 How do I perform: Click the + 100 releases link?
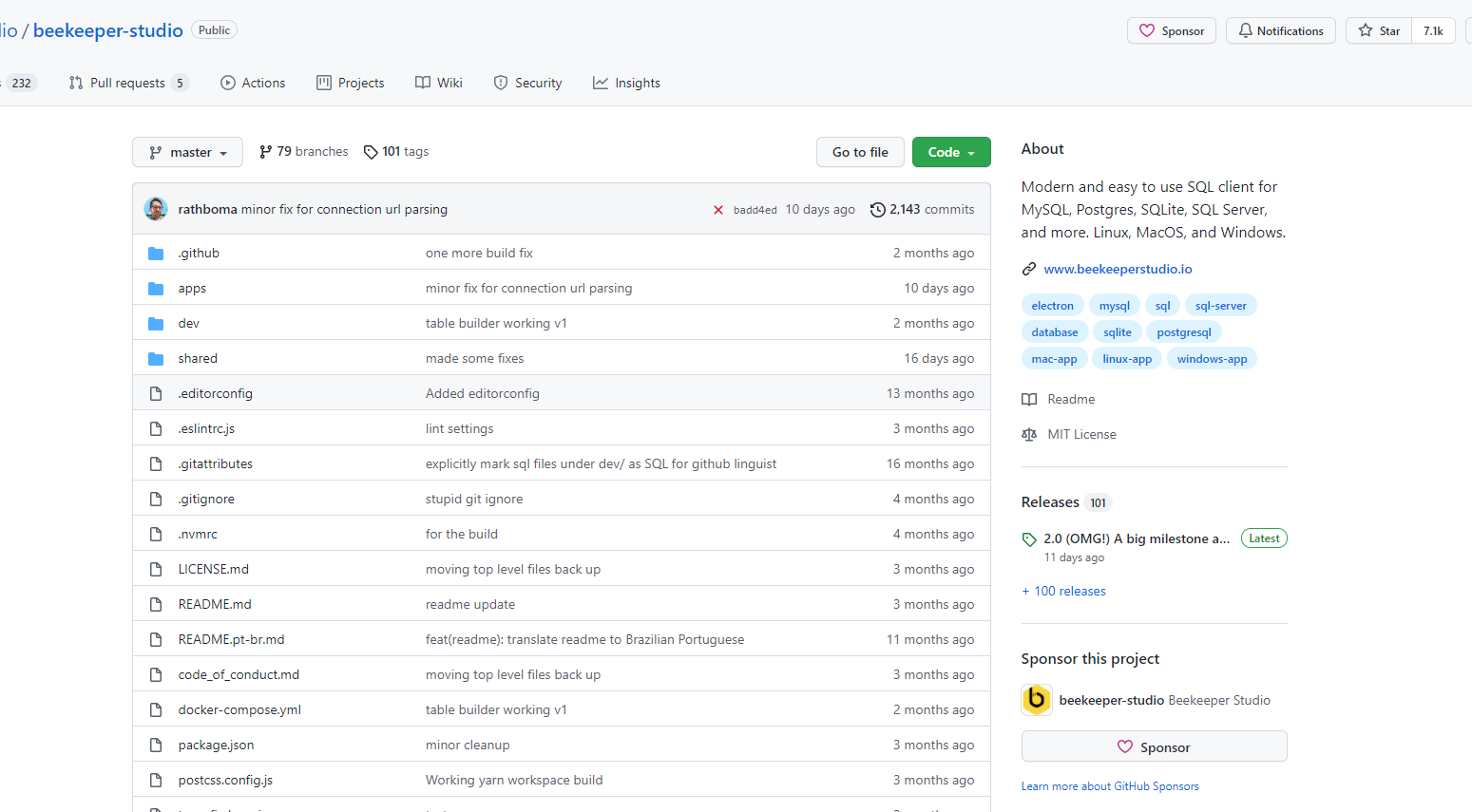point(1063,592)
